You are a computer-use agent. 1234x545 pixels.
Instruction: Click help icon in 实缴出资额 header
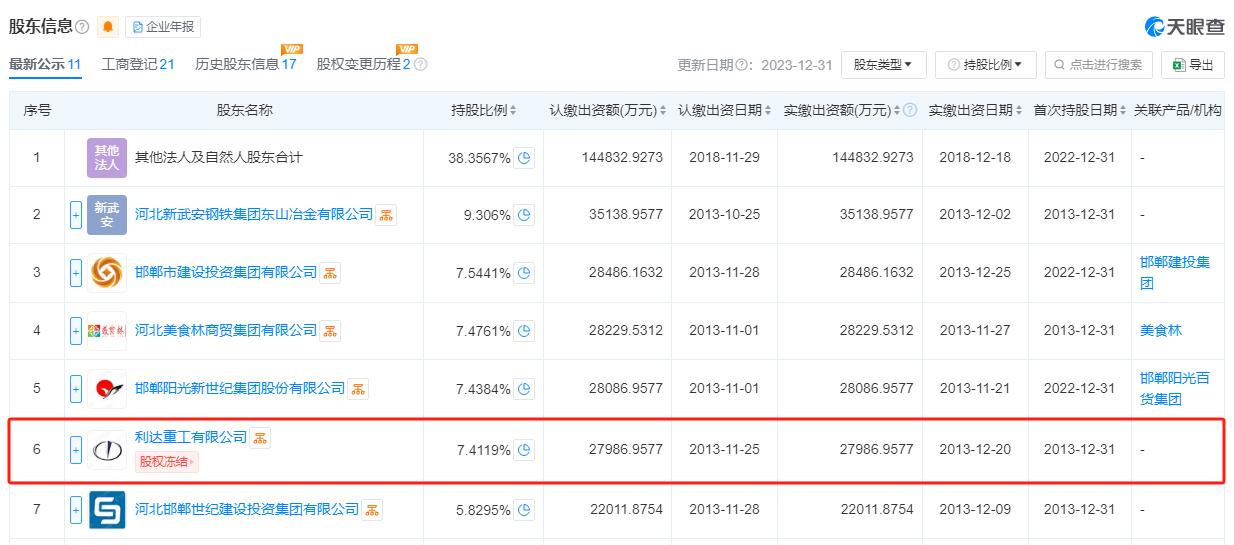(x=910, y=110)
